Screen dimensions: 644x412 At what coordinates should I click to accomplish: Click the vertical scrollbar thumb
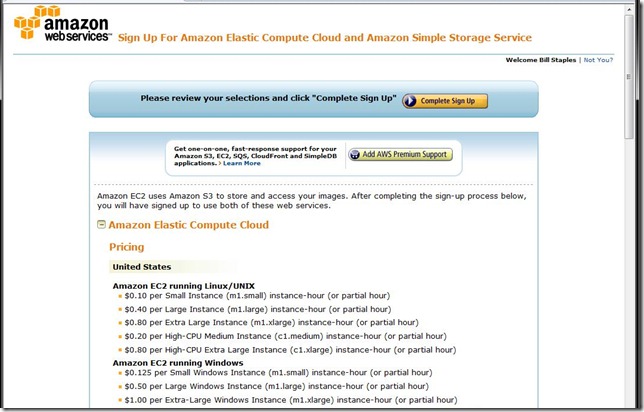click(629, 77)
